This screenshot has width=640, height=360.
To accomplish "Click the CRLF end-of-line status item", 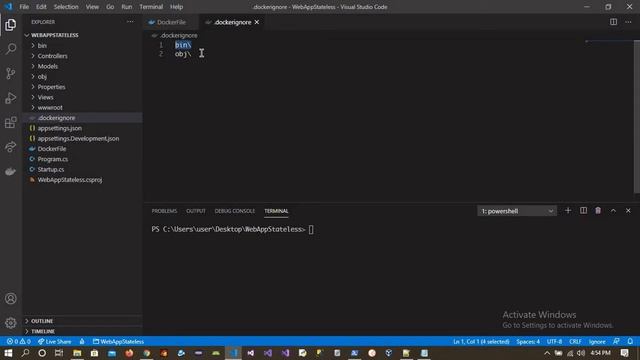I will pos(575,341).
